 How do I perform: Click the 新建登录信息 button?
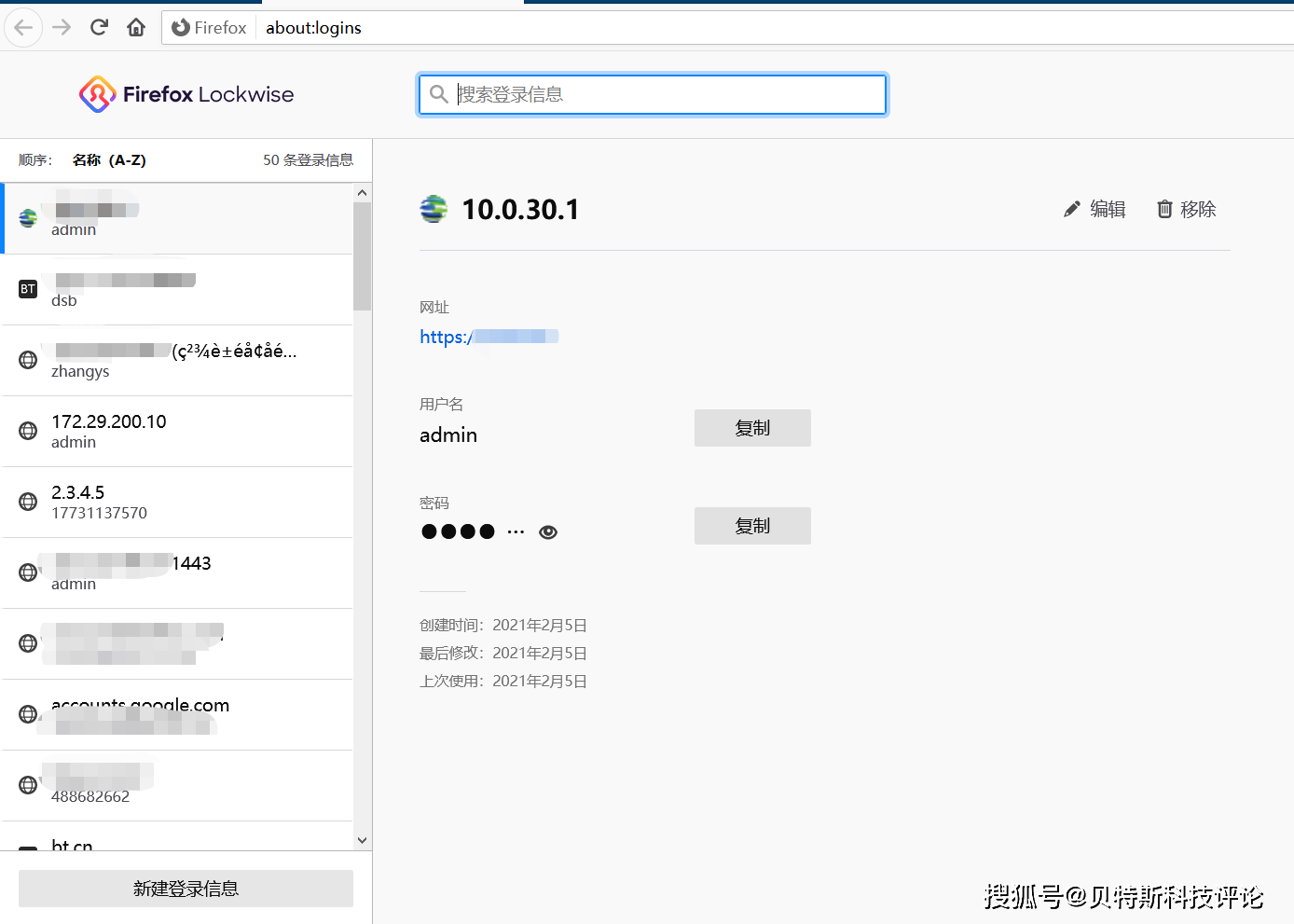coord(186,889)
